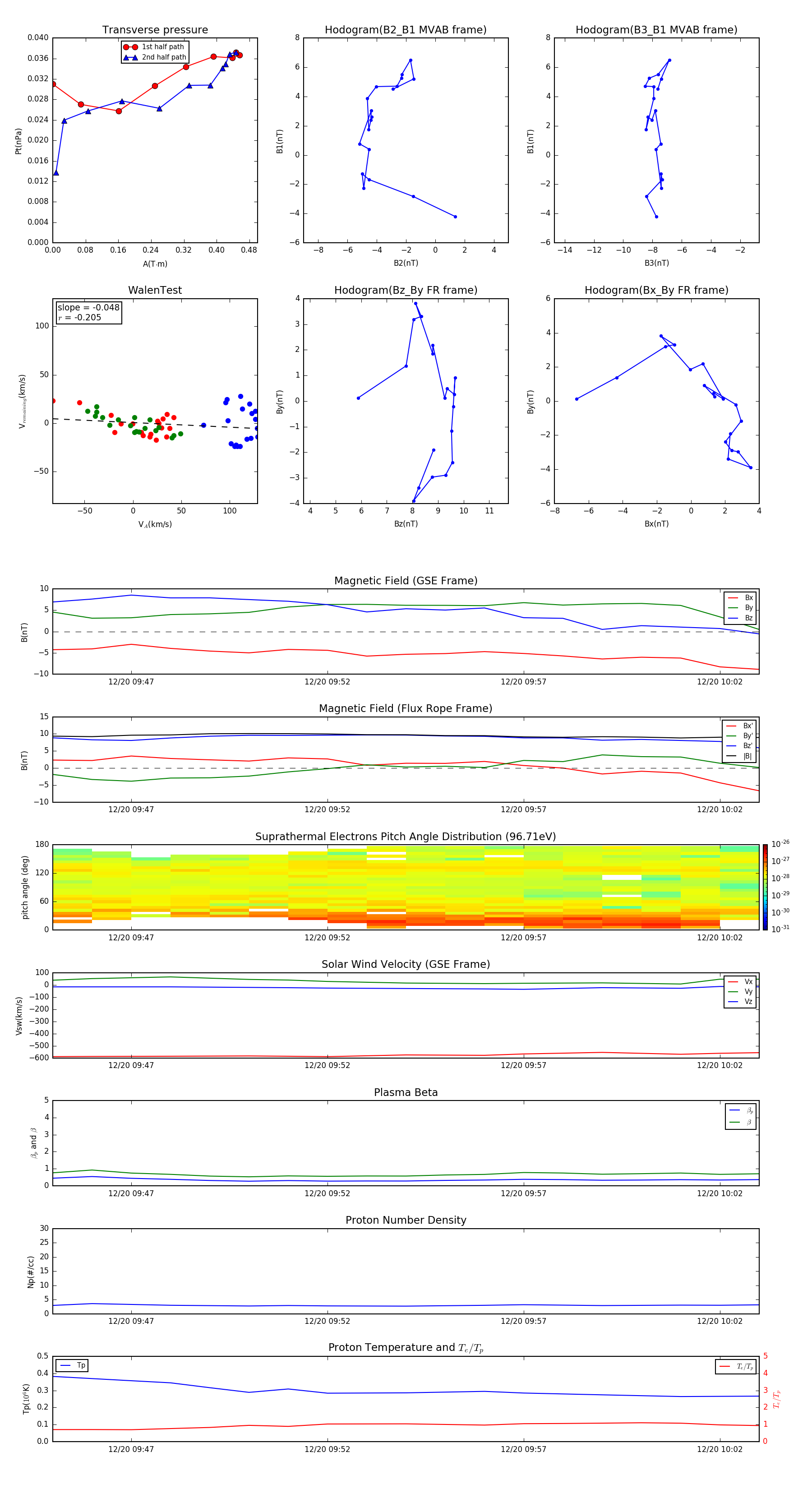Click the 'Solar Wind Velocity (GSE Frame)' title

click(x=406, y=965)
